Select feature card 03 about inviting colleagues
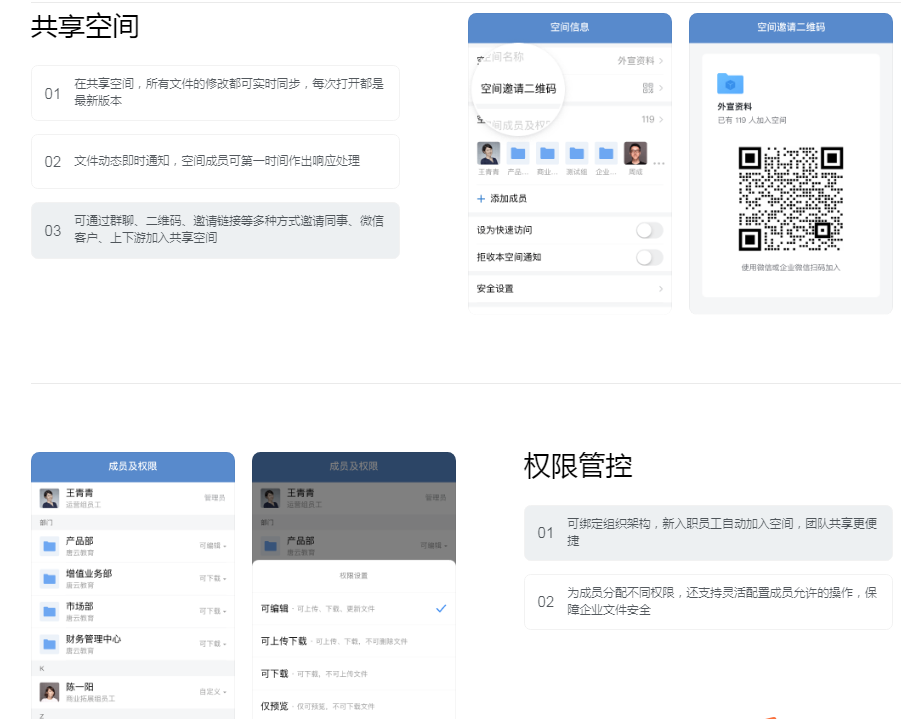 coord(215,230)
